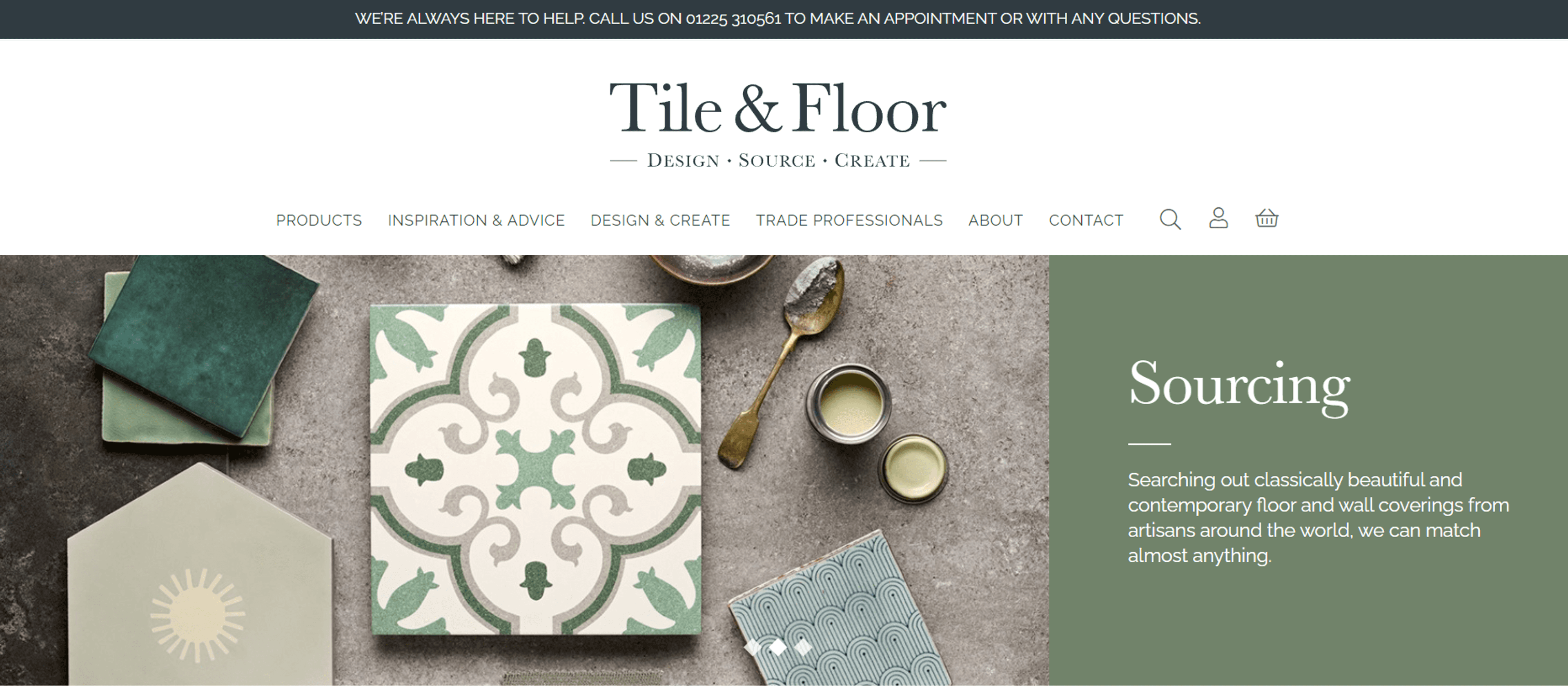The width and height of the screenshot is (1568, 692).
Task: Expand Inspiration & Advice menu
Action: click(476, 220)
